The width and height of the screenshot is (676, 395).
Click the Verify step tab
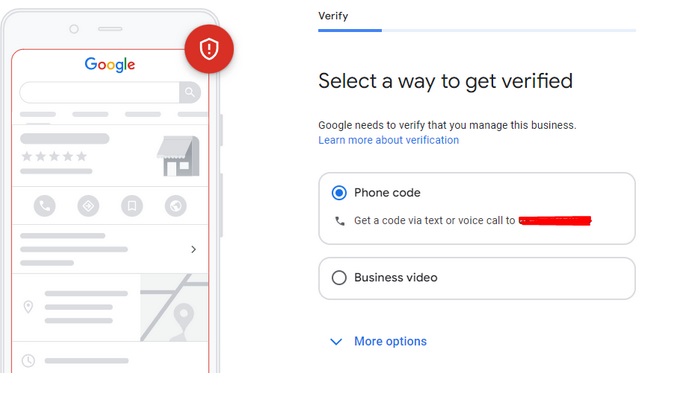click(x=333, y=16)
